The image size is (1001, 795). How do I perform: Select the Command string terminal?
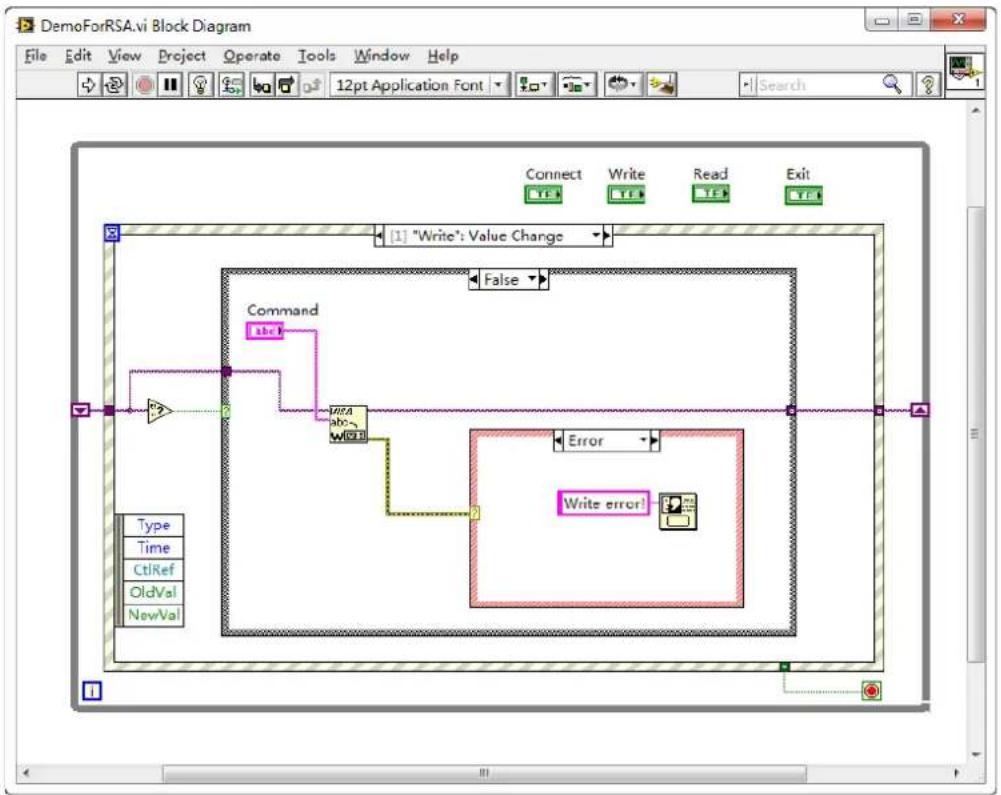pyautogui.click(x=265, y=331)
